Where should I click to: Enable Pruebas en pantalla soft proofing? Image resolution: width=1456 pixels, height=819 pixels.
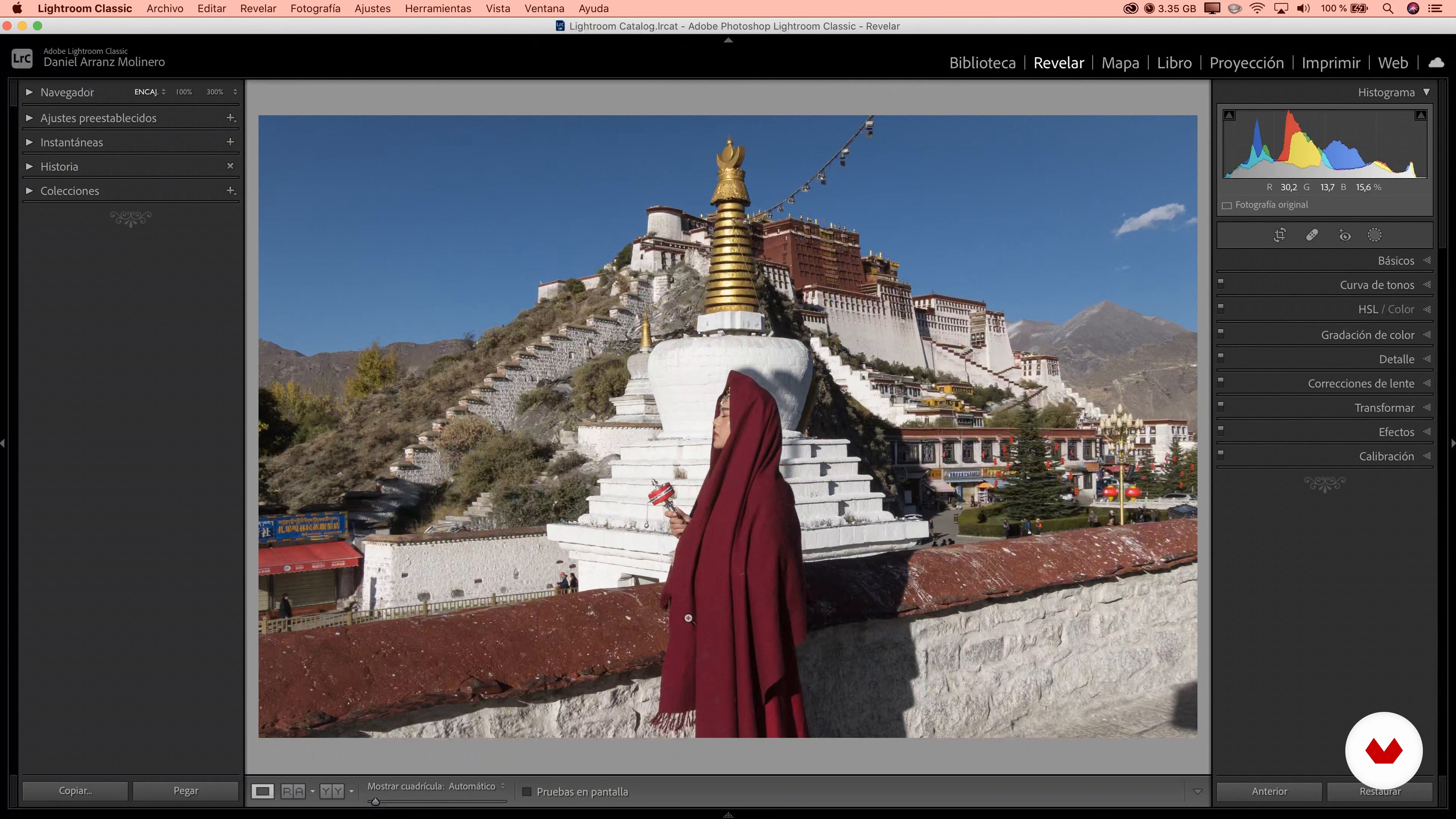pos(527,791)
